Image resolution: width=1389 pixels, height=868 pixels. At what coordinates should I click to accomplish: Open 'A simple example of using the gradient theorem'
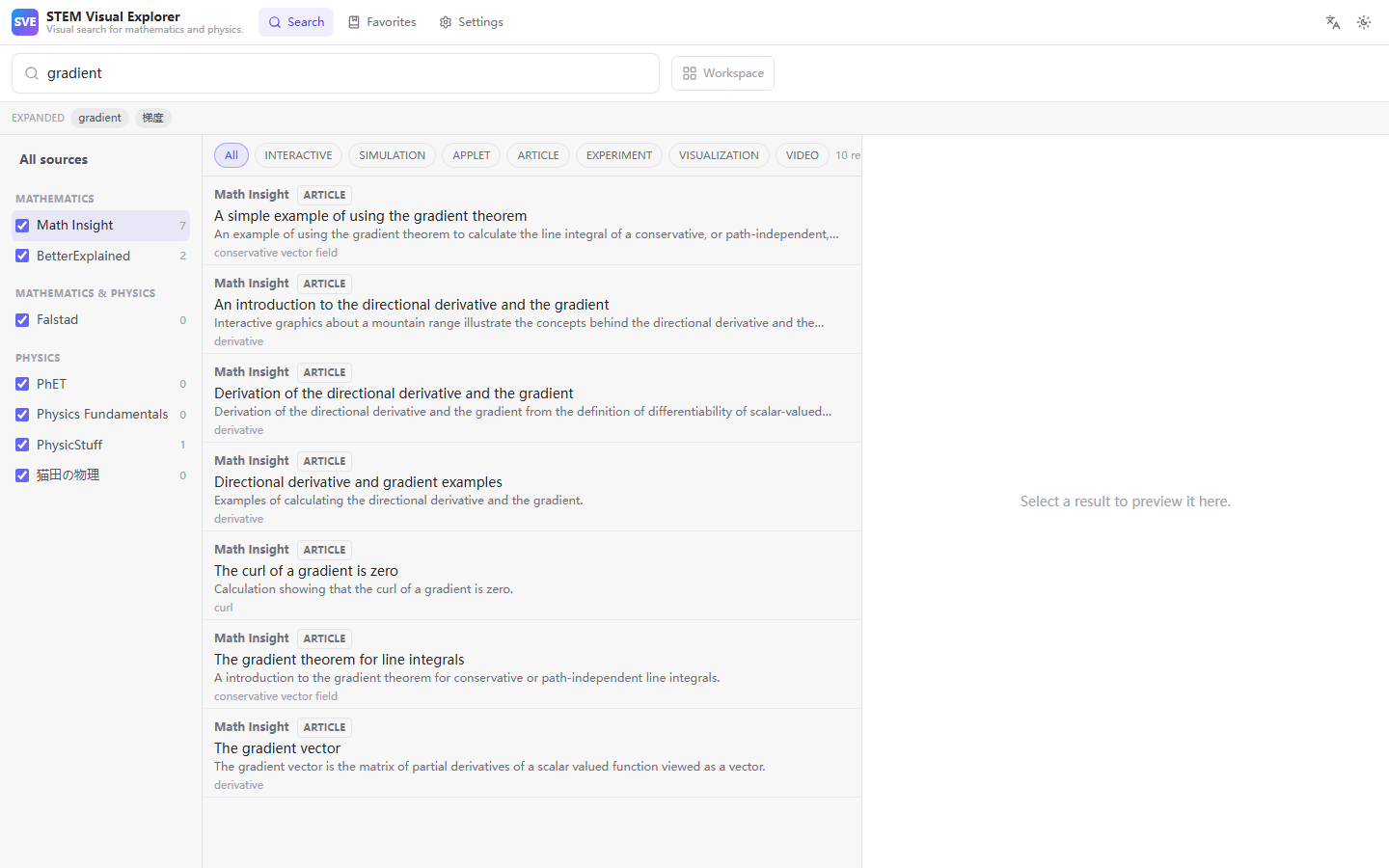pos(531,221)
